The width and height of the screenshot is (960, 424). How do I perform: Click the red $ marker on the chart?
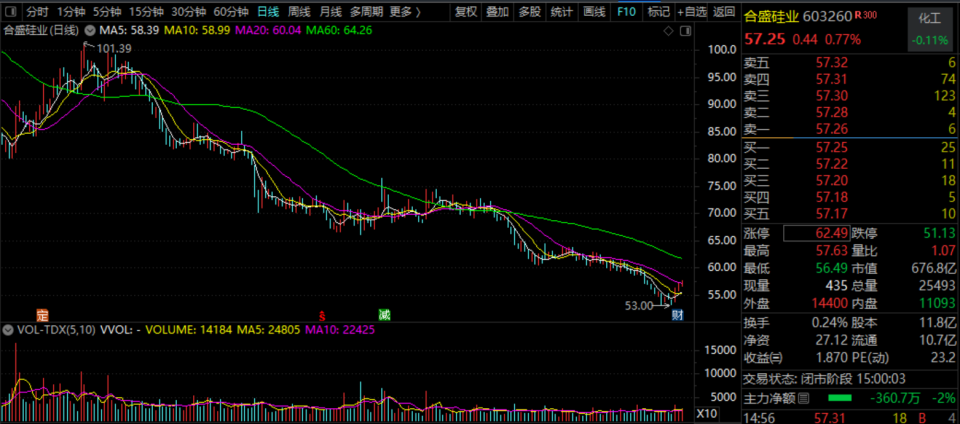321,316
